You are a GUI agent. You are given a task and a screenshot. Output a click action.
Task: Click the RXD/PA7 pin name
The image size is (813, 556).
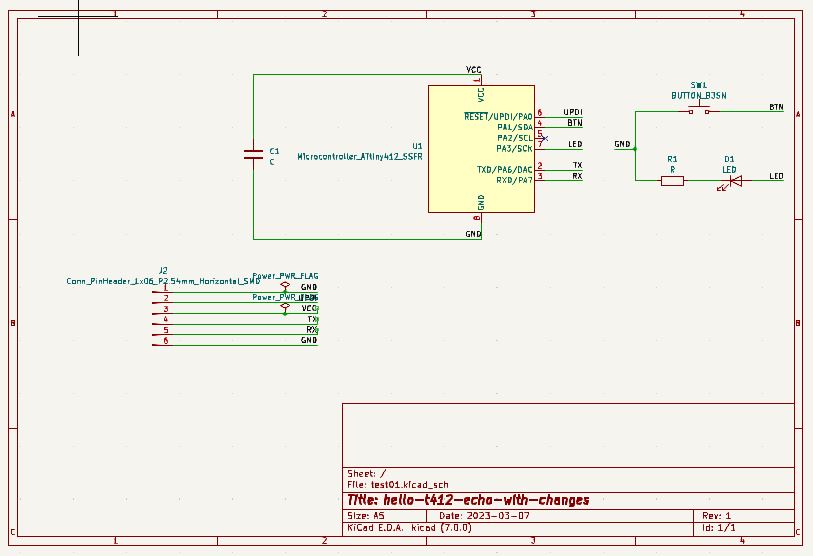pos(514,180)
